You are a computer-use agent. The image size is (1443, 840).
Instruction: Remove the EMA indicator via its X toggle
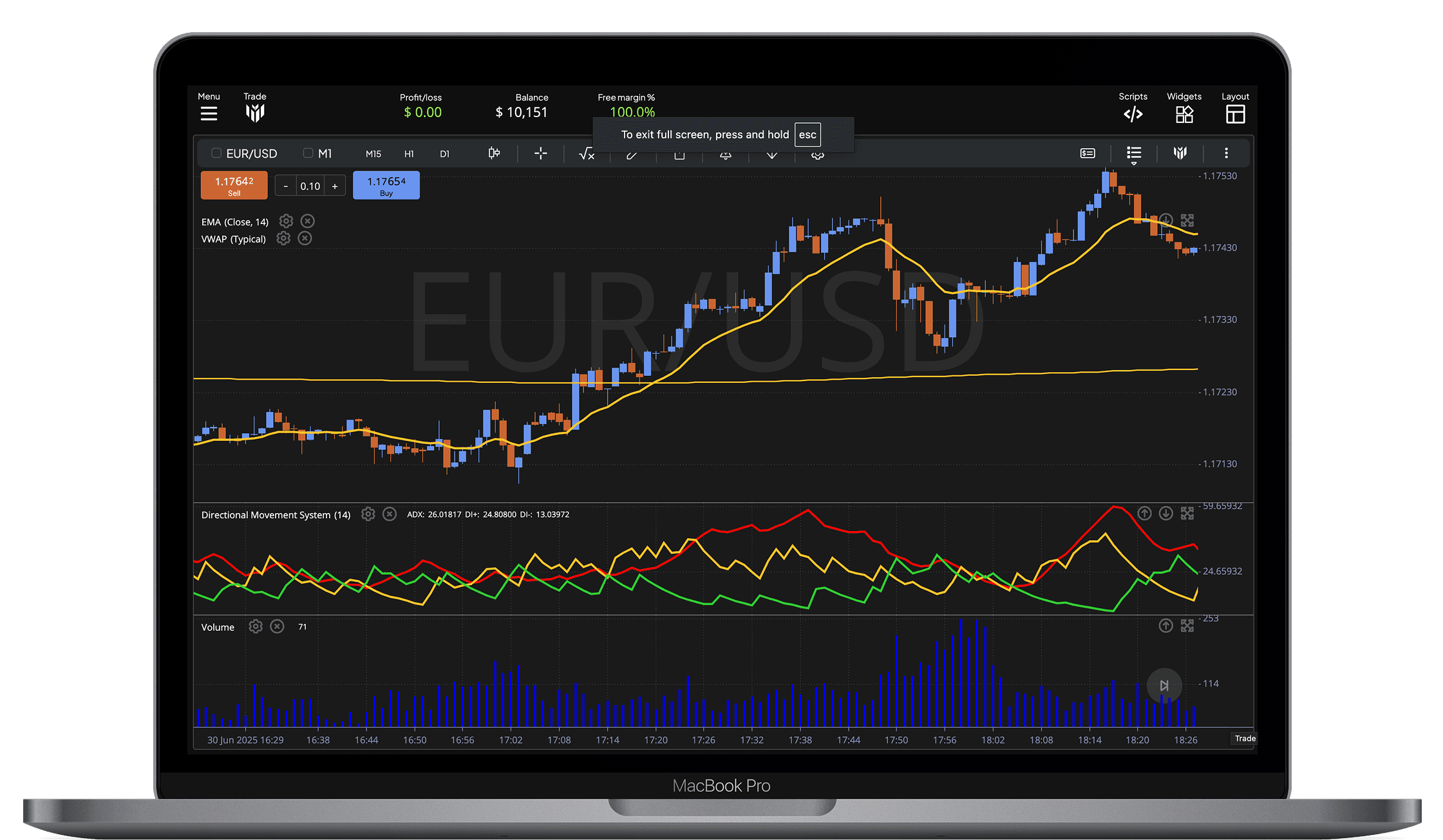[307, 221]
